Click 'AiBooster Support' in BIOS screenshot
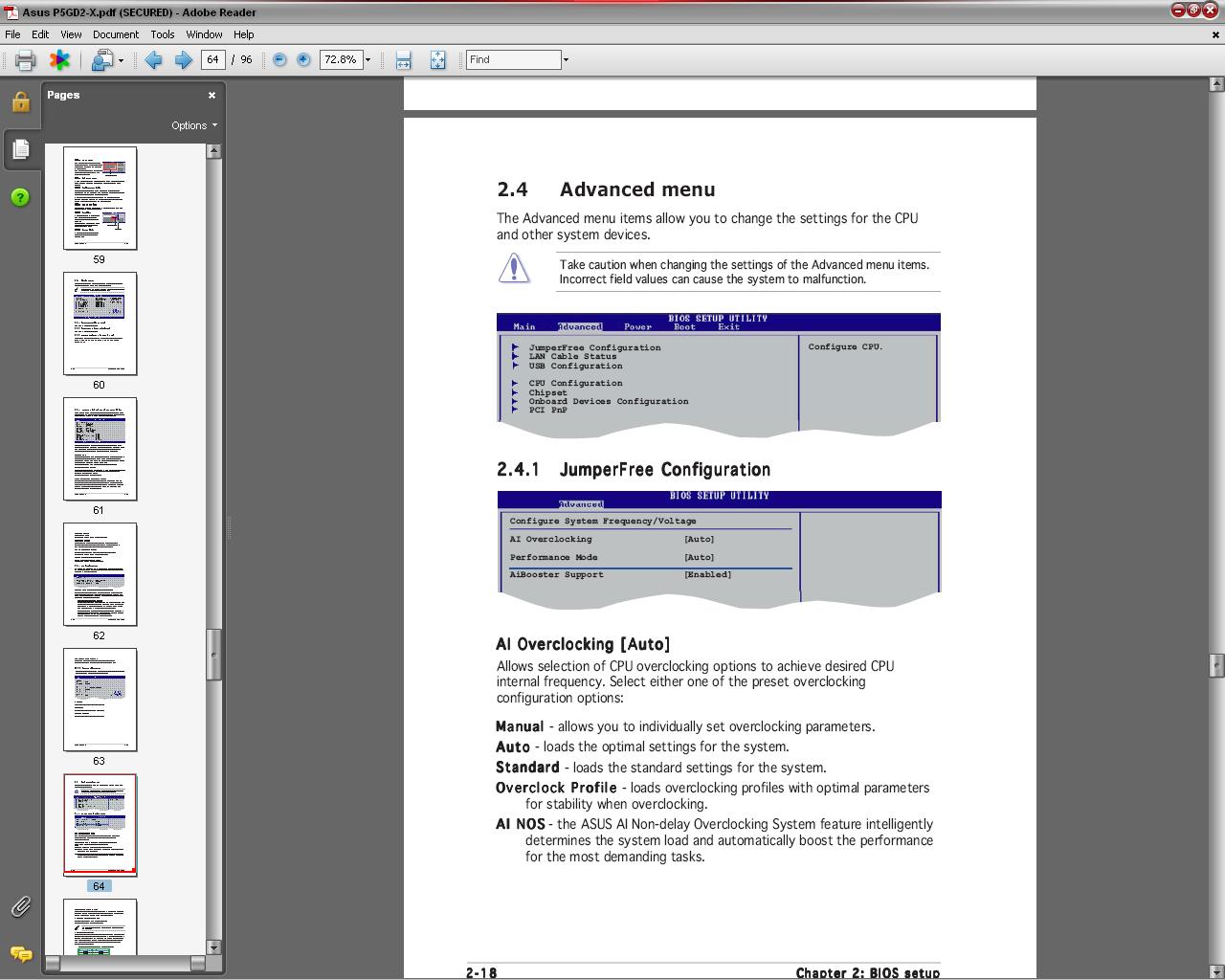This screenshot has width=1225, height=980. pos(556,575)
